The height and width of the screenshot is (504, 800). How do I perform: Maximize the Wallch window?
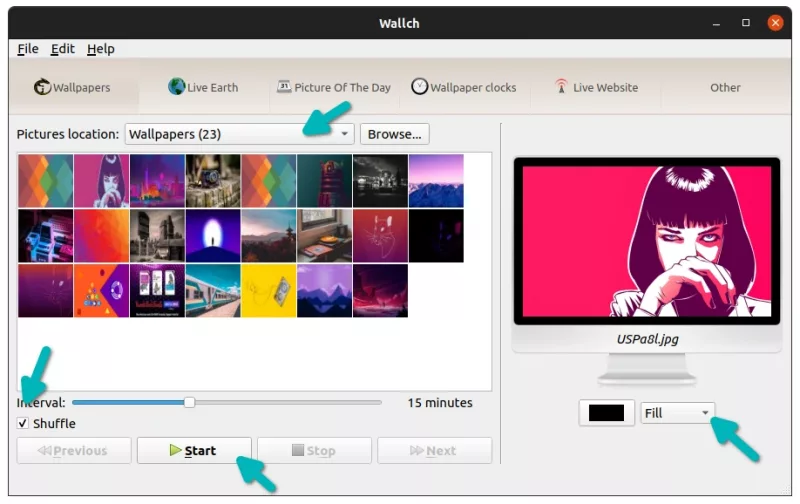746,23
